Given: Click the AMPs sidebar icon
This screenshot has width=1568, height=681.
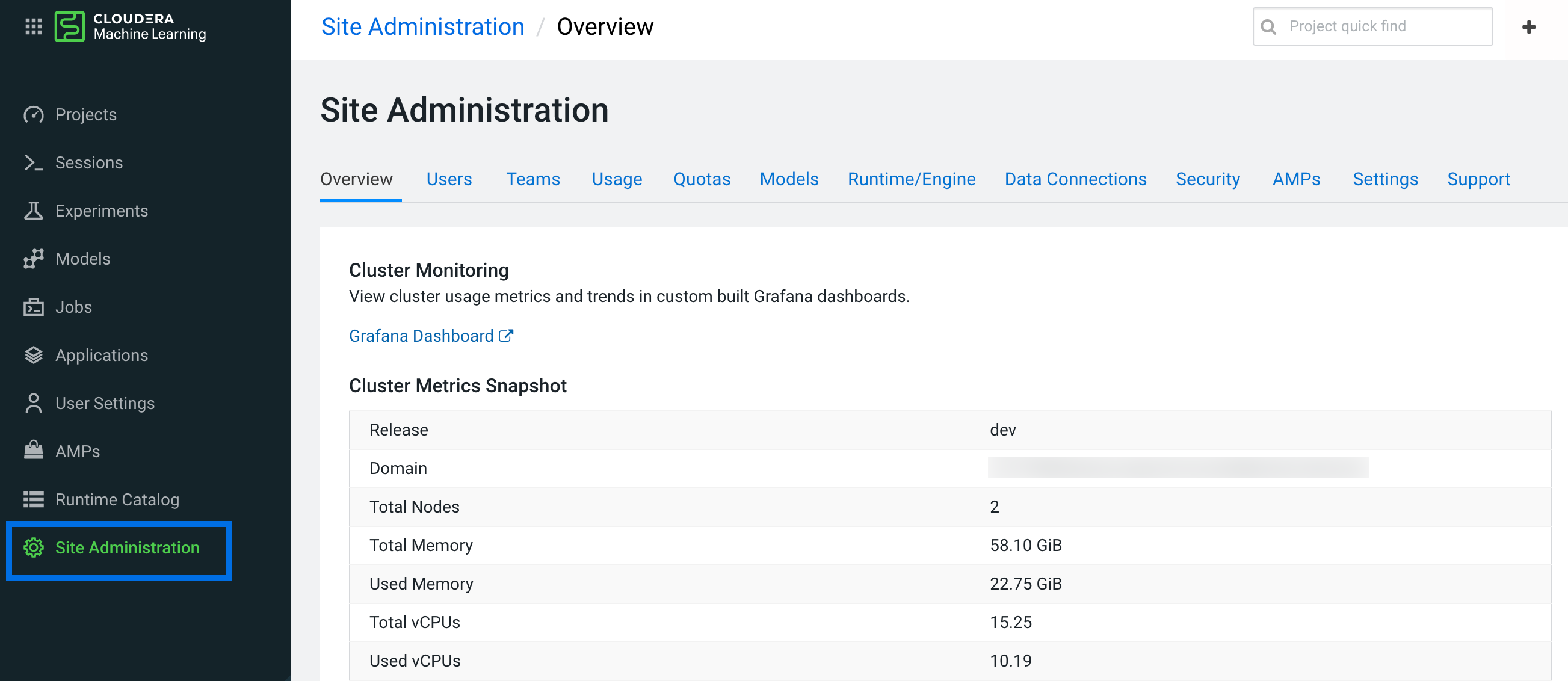Looking at the screenshot, I should (34, 451).
